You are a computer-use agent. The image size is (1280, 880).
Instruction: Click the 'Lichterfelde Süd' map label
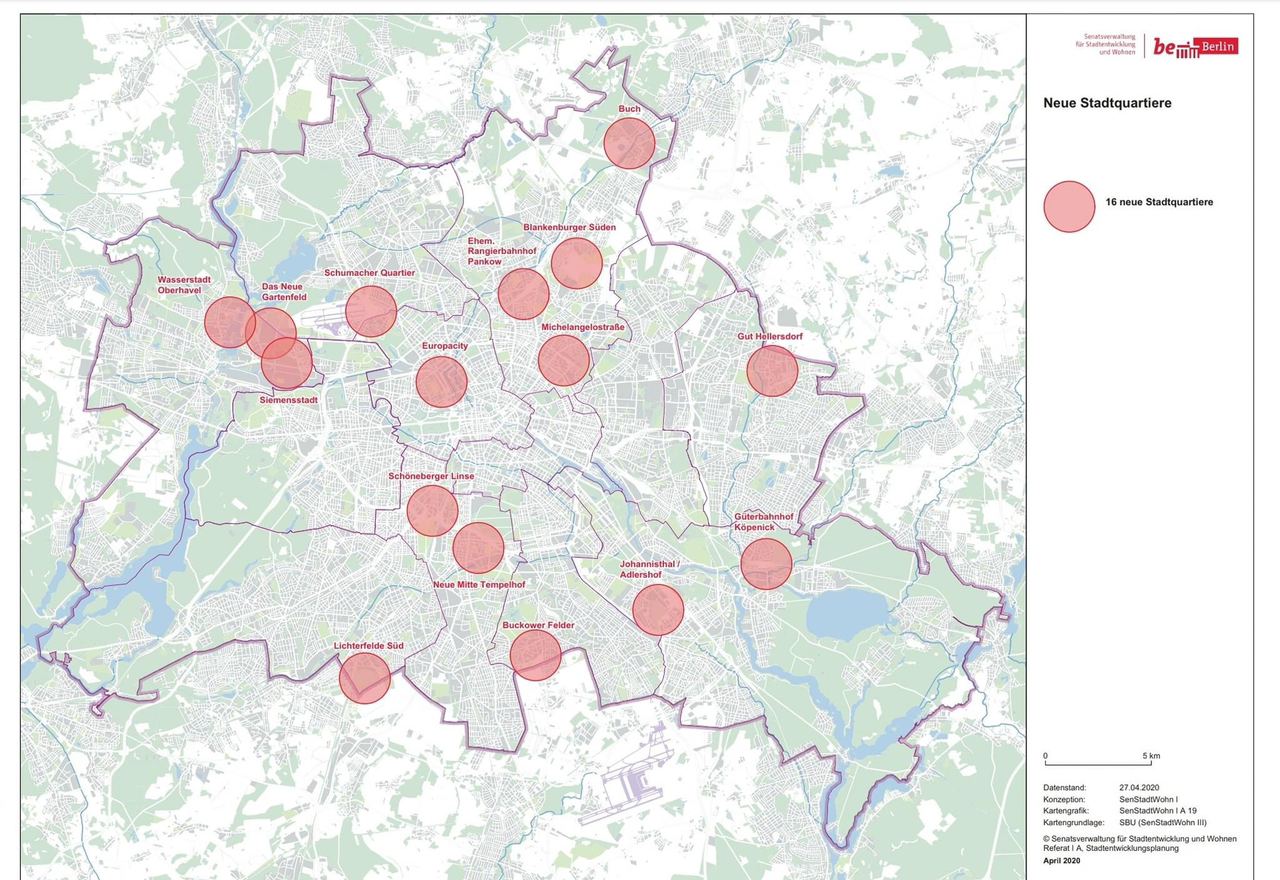click(x=369, y=646)
